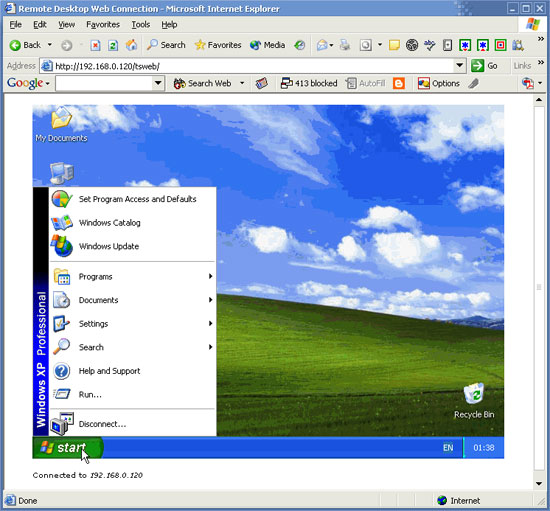The height and width of the screenshot is (511, 550).
Task: Launch Windows Update from Start menu
Action: point(133,246)
